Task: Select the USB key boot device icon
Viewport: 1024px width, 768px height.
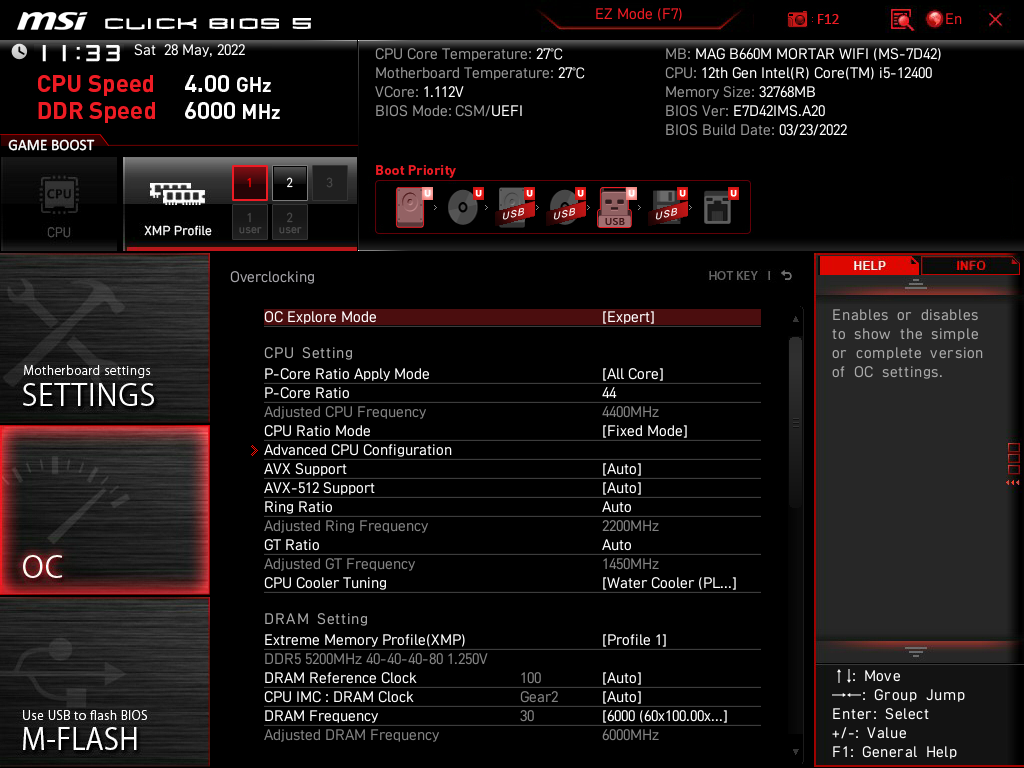Action: click(616, 206)
